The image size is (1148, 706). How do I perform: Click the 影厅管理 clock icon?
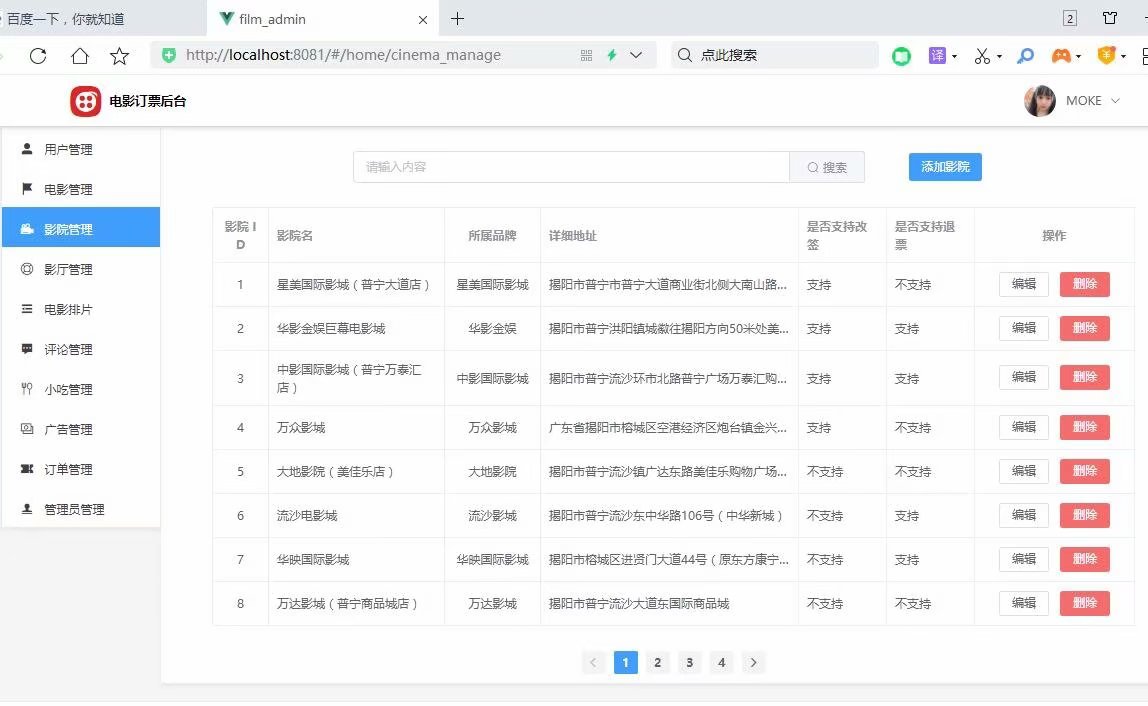coord(25,269)
